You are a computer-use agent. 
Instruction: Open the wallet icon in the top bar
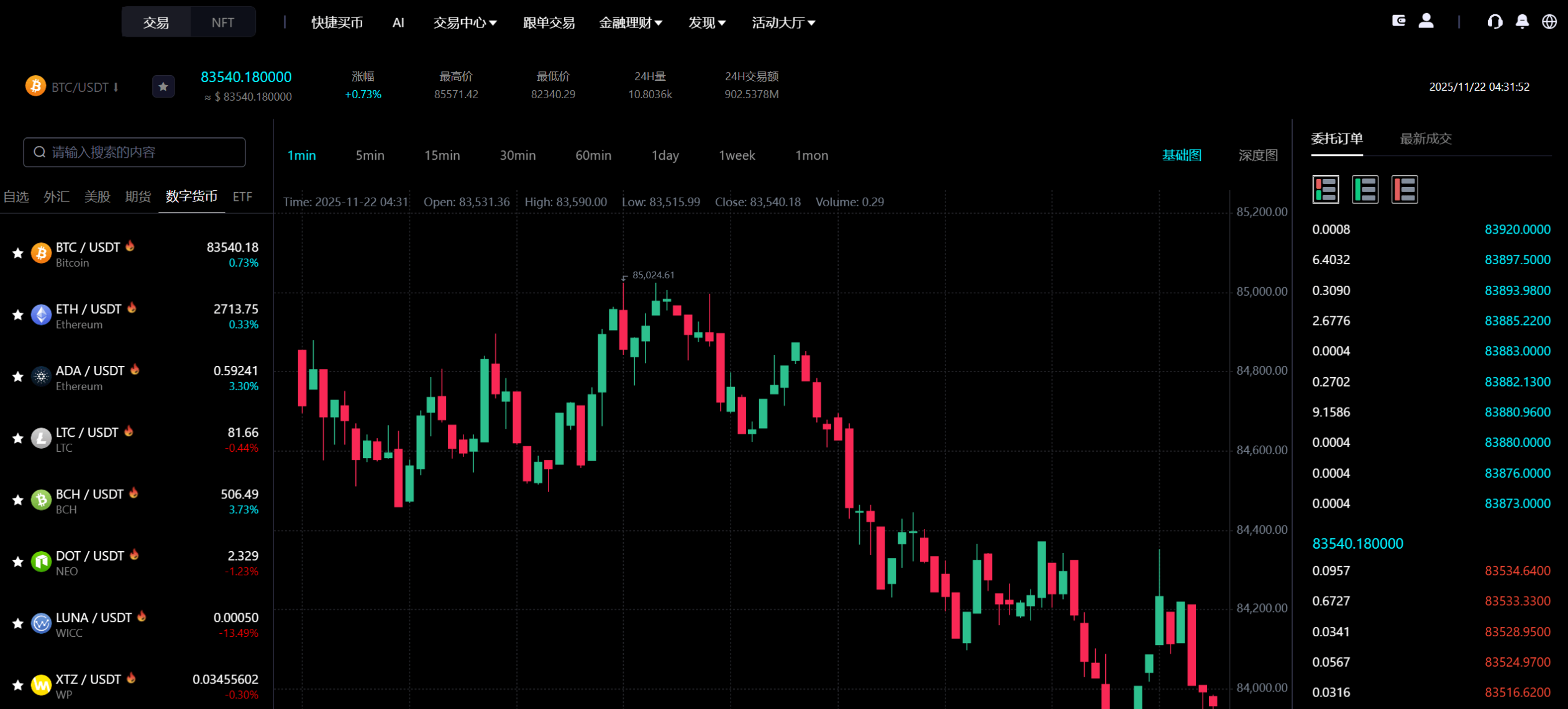tap(1399, 21)
